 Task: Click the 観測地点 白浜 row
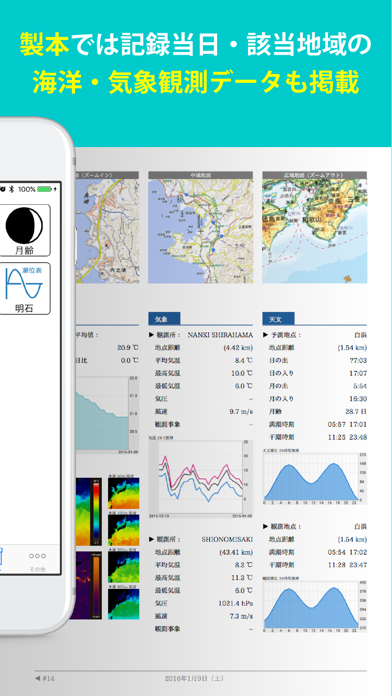(315, 526)
